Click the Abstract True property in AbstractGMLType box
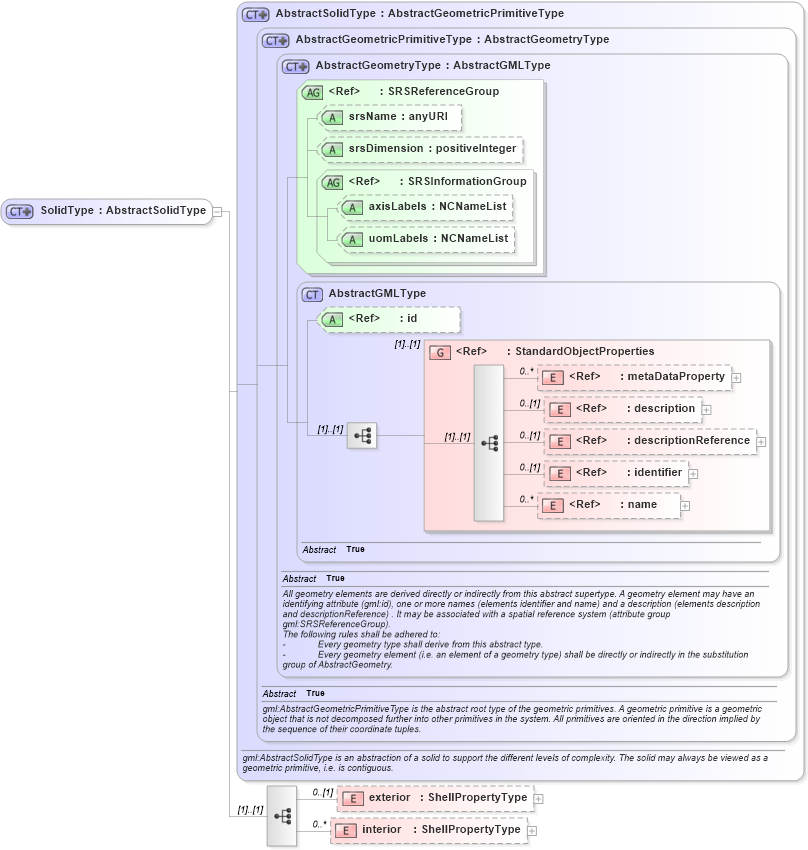The height and width of the screenshot is (850, 808). 333,550
